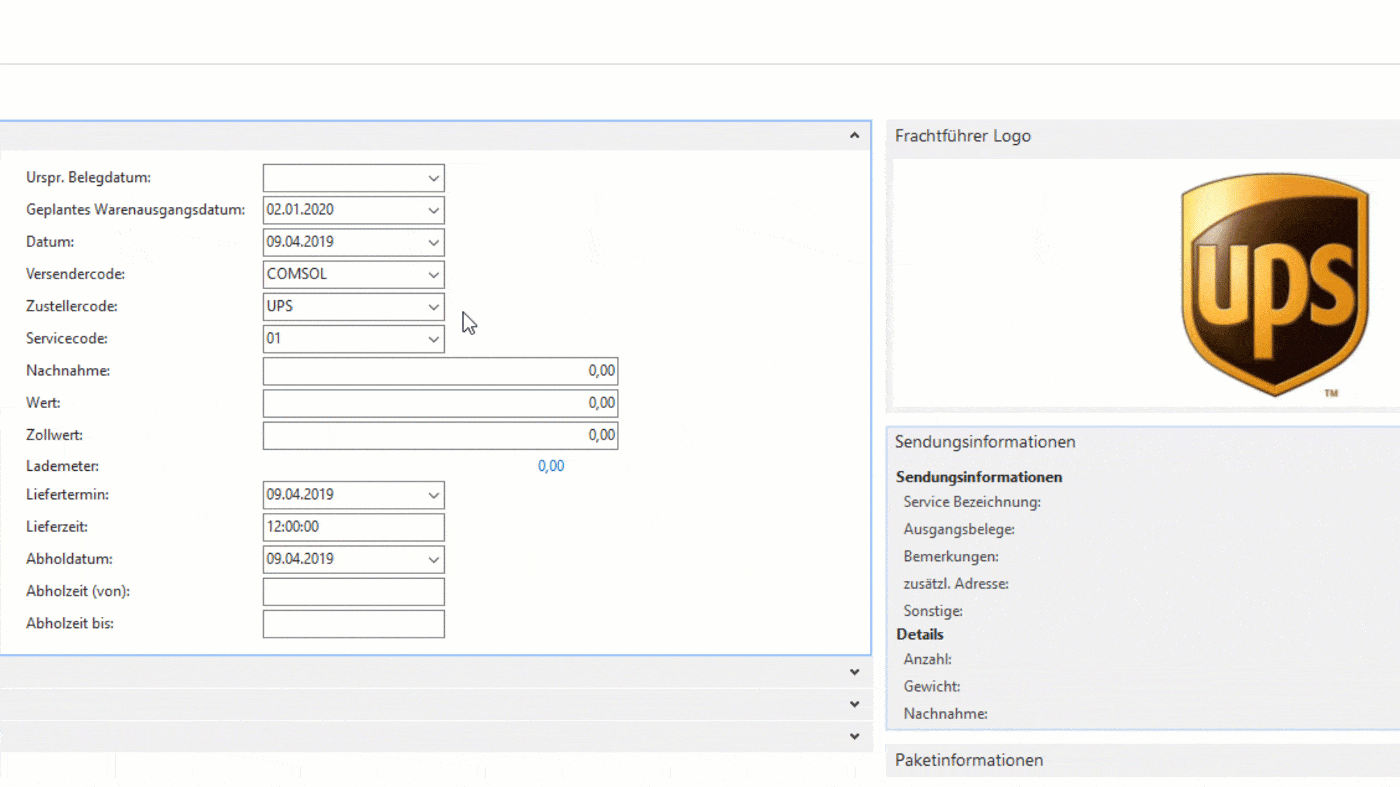Click the Details heading
Viewport: 1400px width, 787px height.
click(x=920, y=634)
